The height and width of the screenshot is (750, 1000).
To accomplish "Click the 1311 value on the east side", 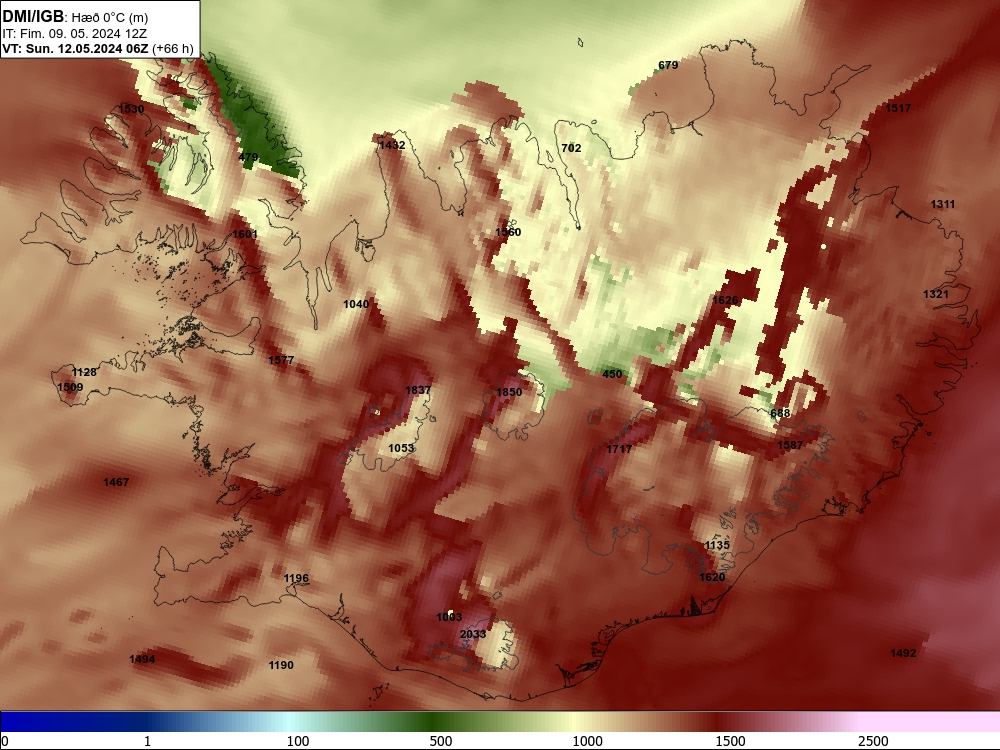I will click(x=943, y=205).
